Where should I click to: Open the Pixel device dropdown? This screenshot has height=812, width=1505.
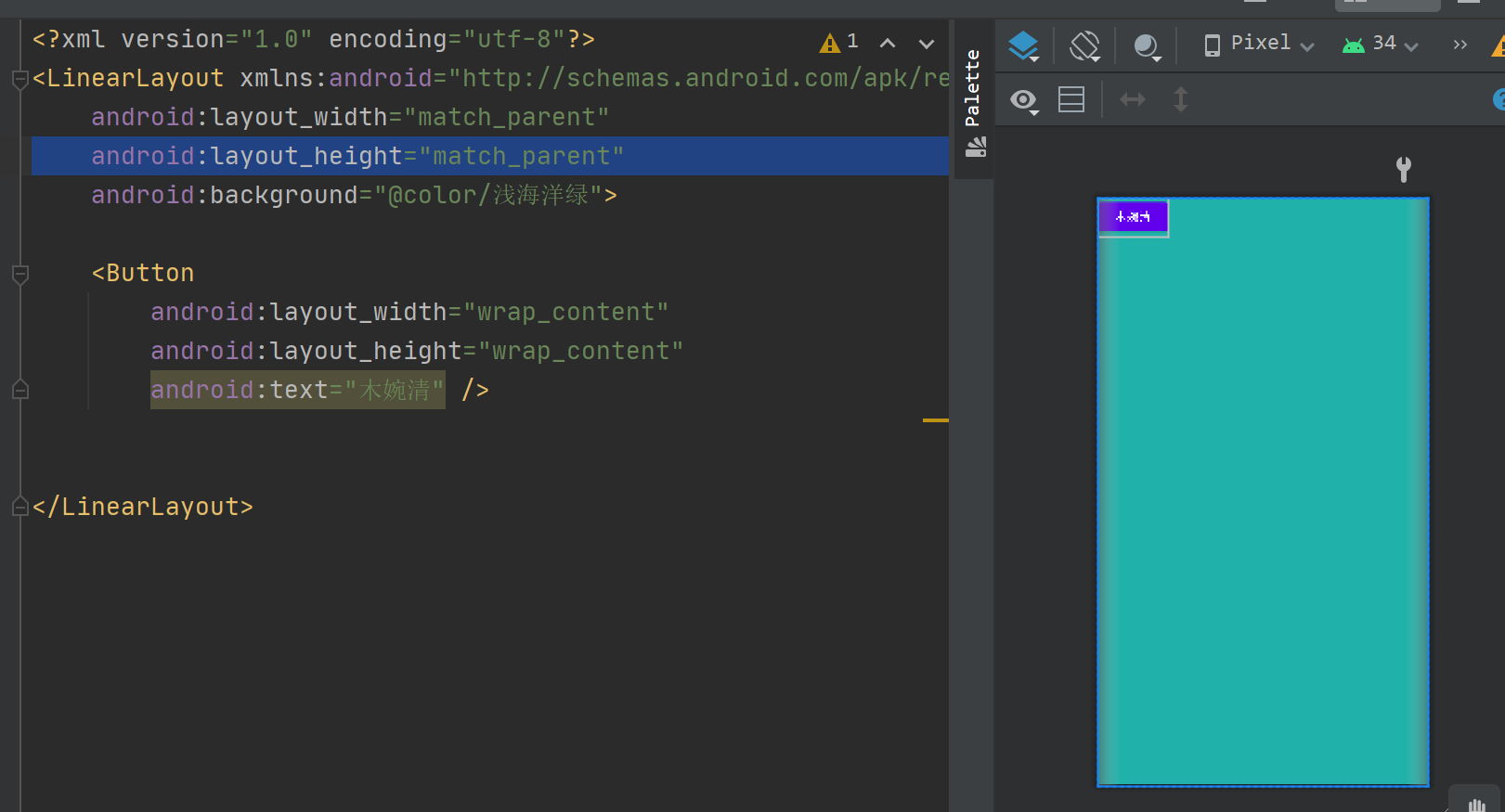click(x=1259, y=44)
